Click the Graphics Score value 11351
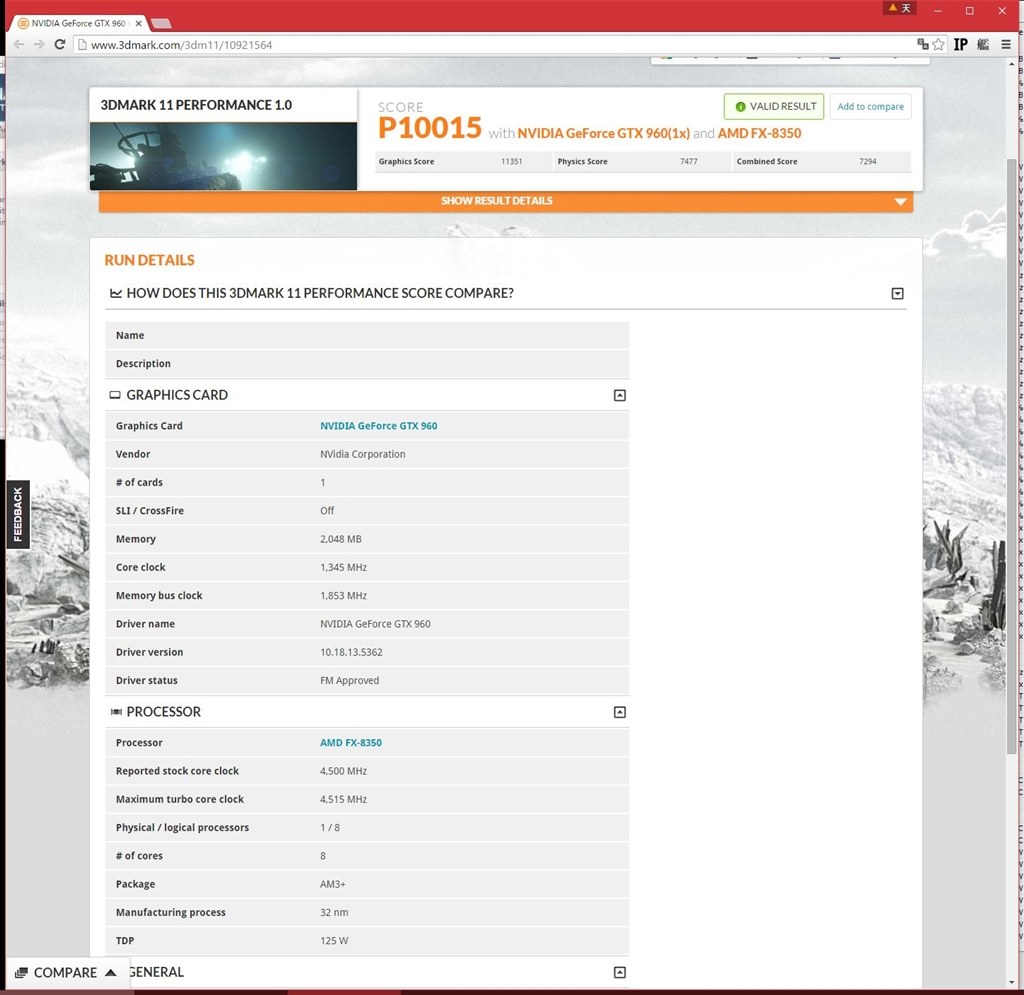This screenshot has height=995, width=1024. pyautogui.click(x=511, y=161)
